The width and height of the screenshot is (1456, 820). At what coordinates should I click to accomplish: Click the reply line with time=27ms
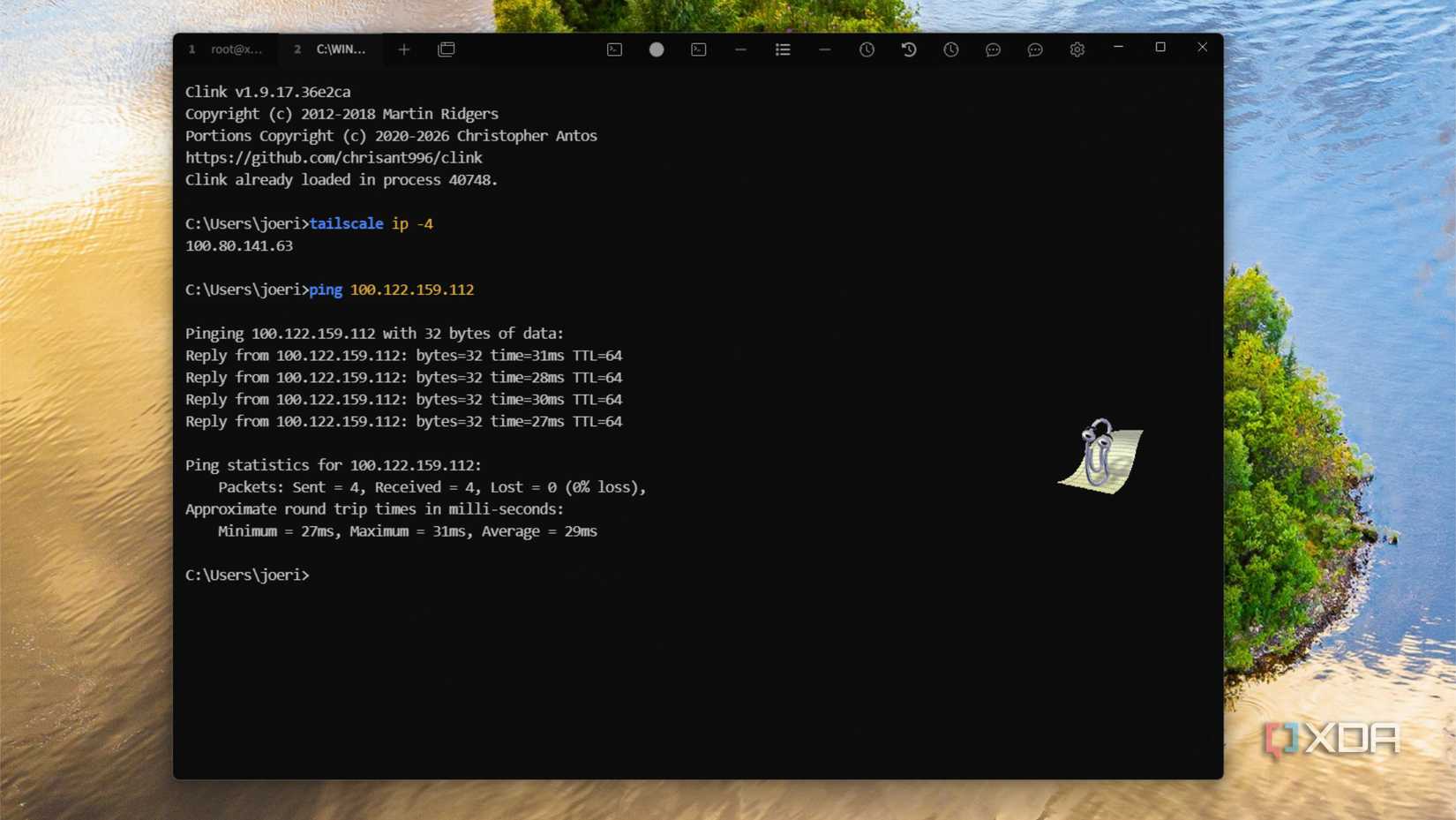pos(403,421)
